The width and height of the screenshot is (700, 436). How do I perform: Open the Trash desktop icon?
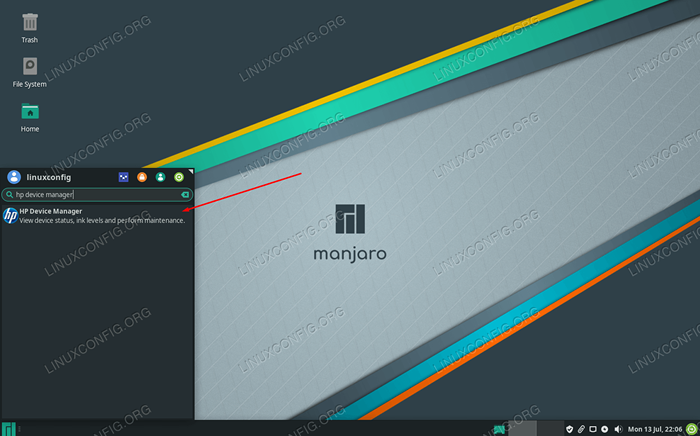[x=29, y=27]
